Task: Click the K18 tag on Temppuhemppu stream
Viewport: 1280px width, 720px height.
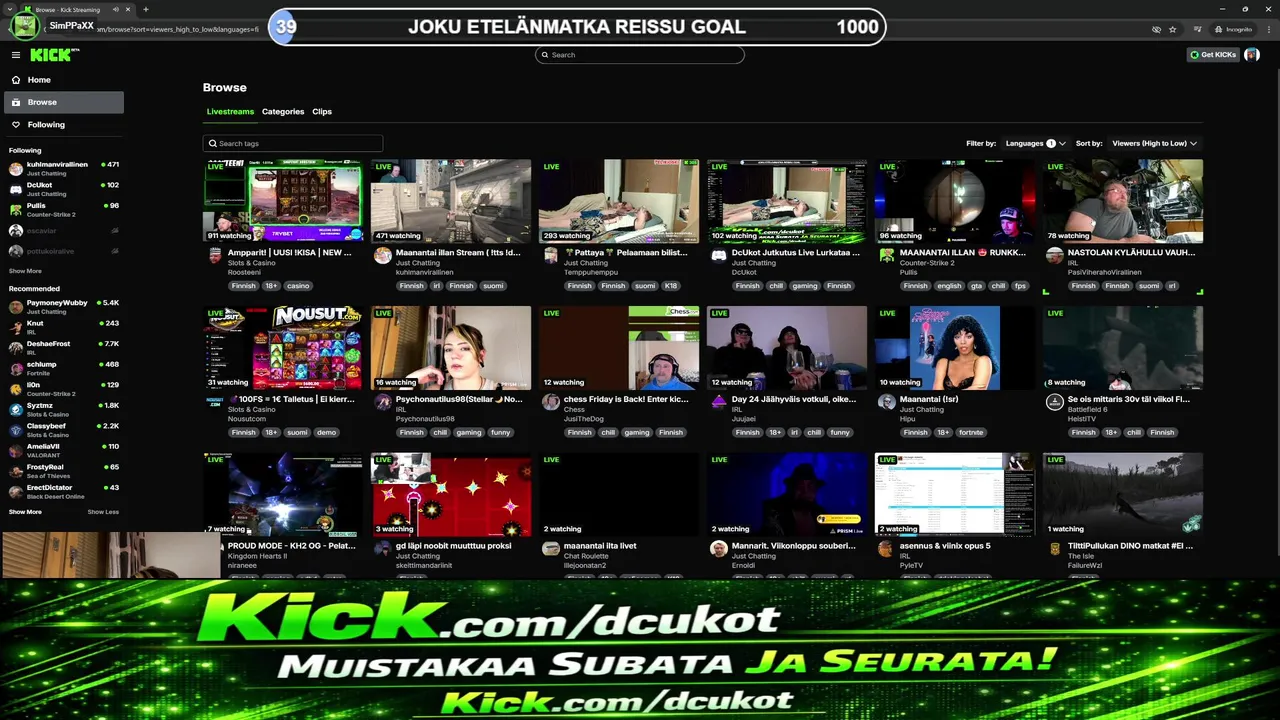Action: coord(671,286)
